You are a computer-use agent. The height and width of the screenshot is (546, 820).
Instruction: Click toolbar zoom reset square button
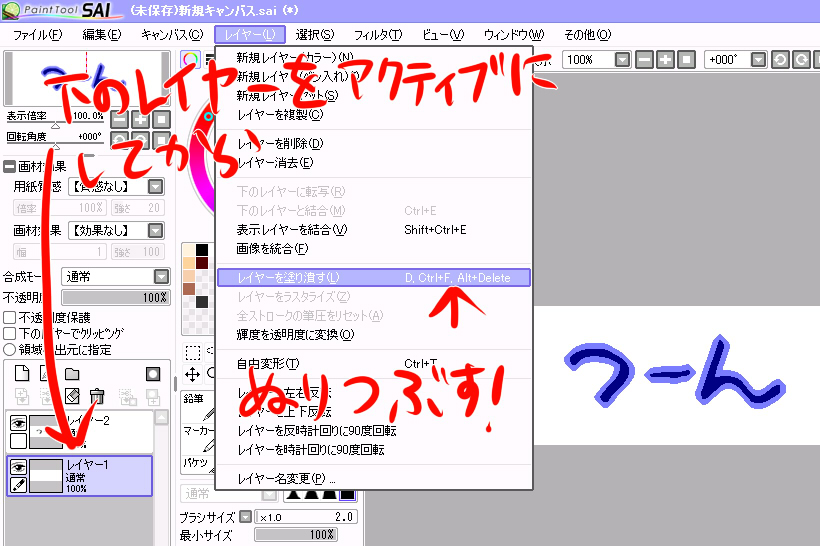coord(686,60)
